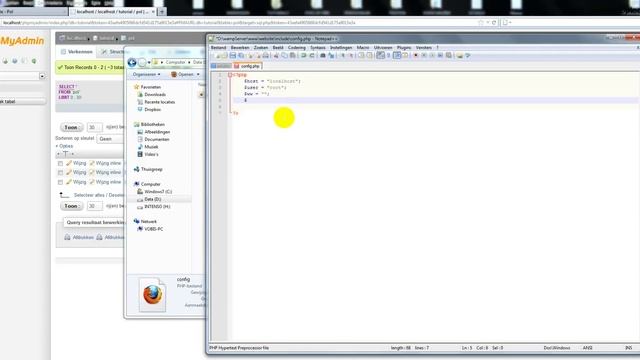This screenshot has width=640, height=360.
Task: Create a new document in Notepad++ toolbar
Action: click(x=218, y=55)
